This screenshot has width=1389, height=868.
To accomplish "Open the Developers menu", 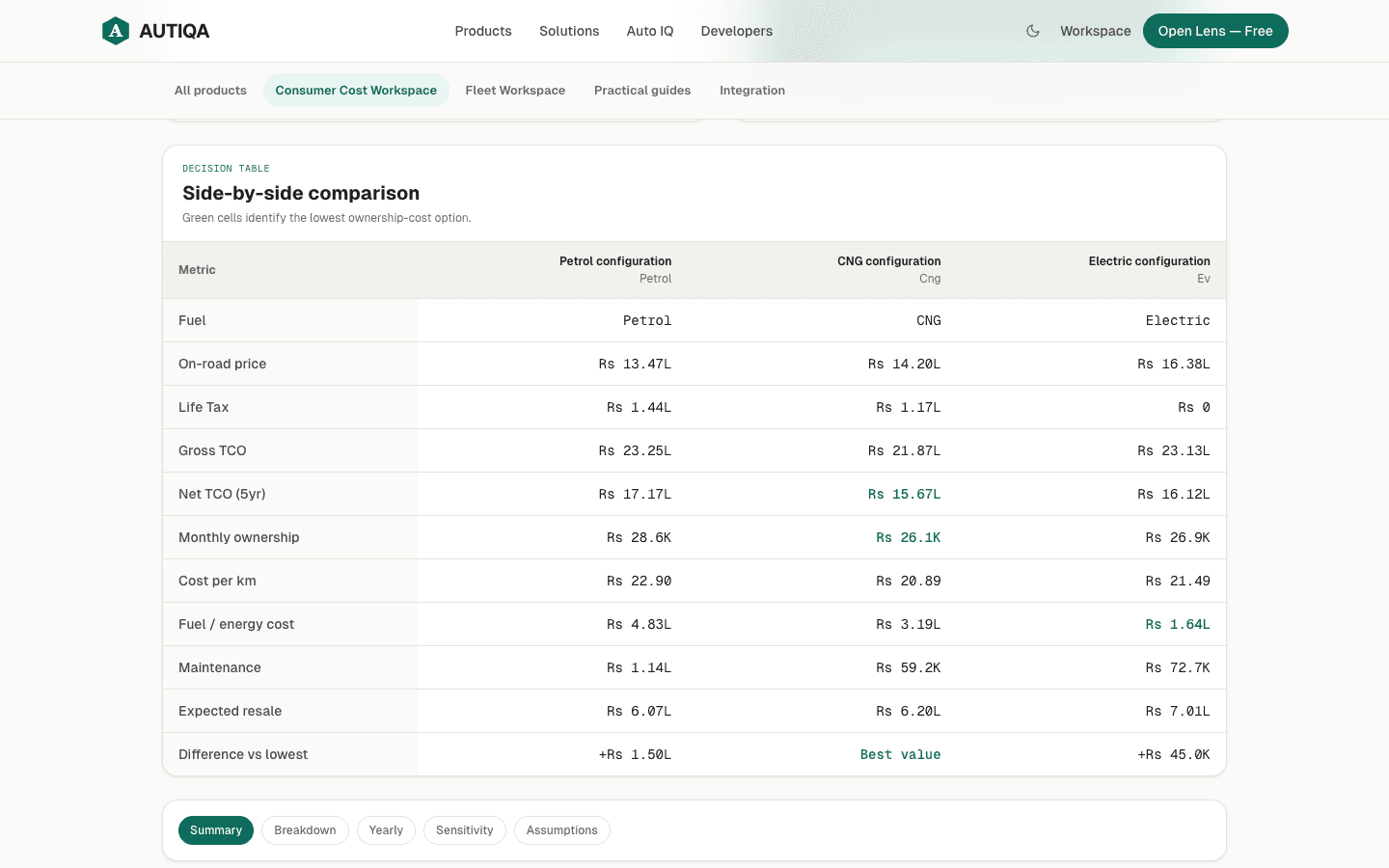I will (x=737, y=31).
